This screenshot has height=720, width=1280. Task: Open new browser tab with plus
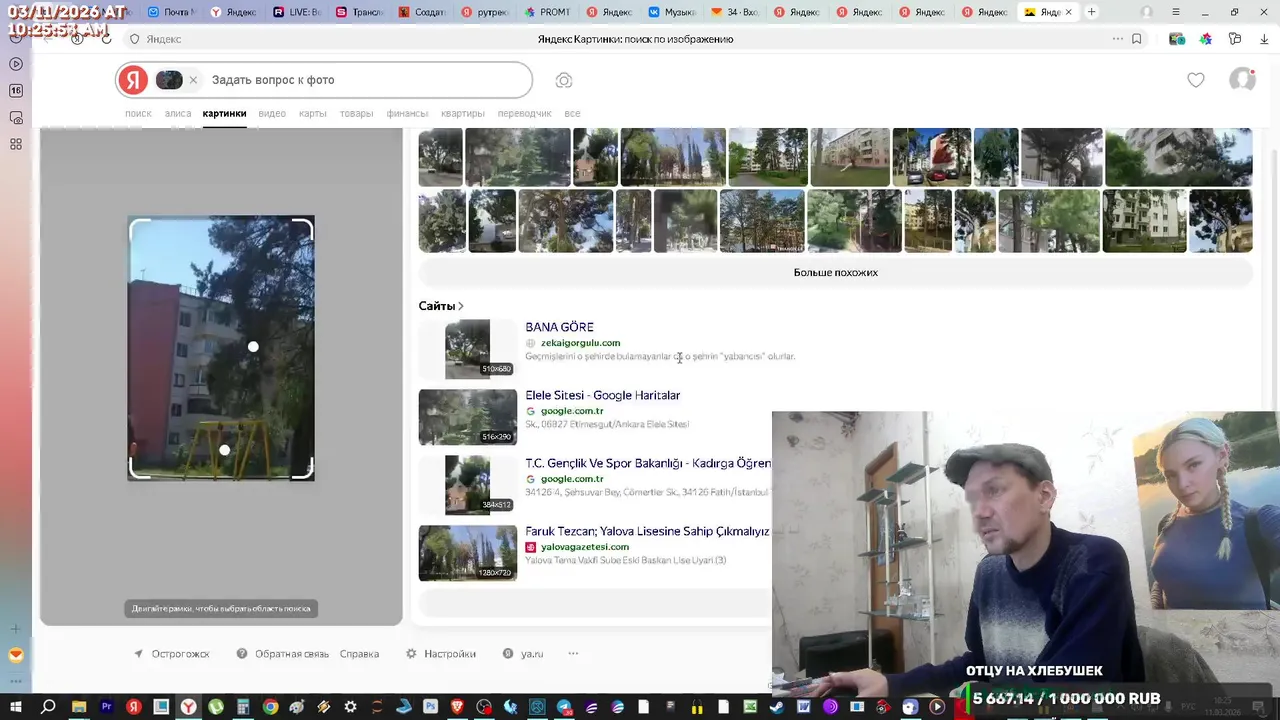[x=1091, y=12]
